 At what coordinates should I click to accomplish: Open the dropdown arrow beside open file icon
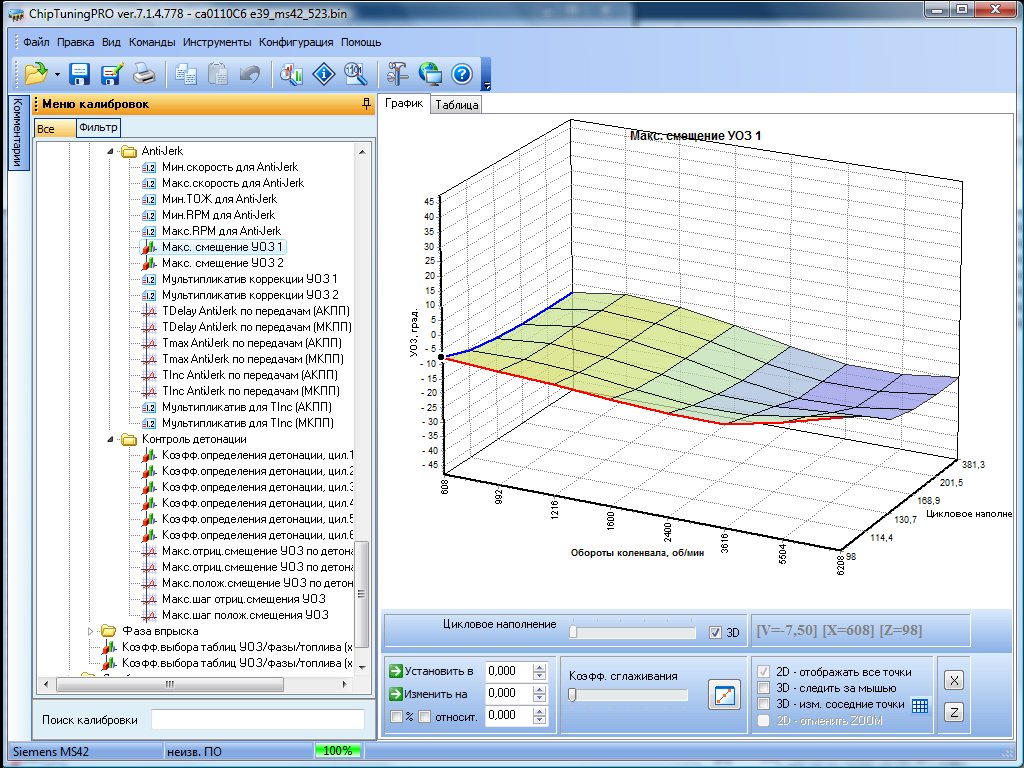(x=58, y=74)
